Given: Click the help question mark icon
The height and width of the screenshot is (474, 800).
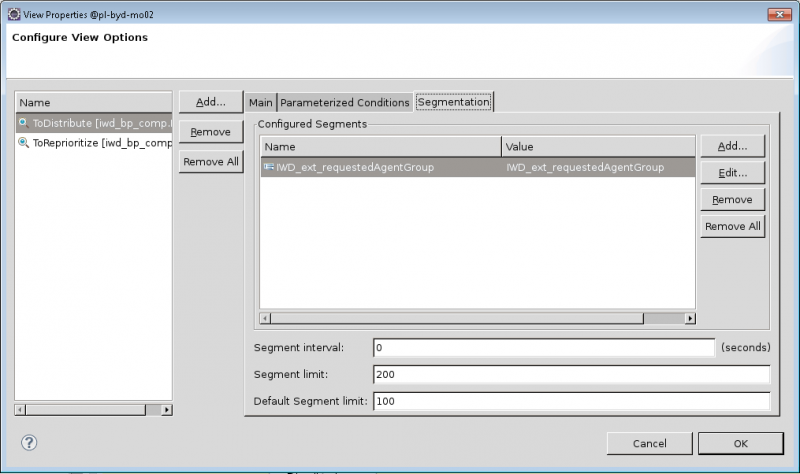Looking at the screenshot, I should [28, 442].
